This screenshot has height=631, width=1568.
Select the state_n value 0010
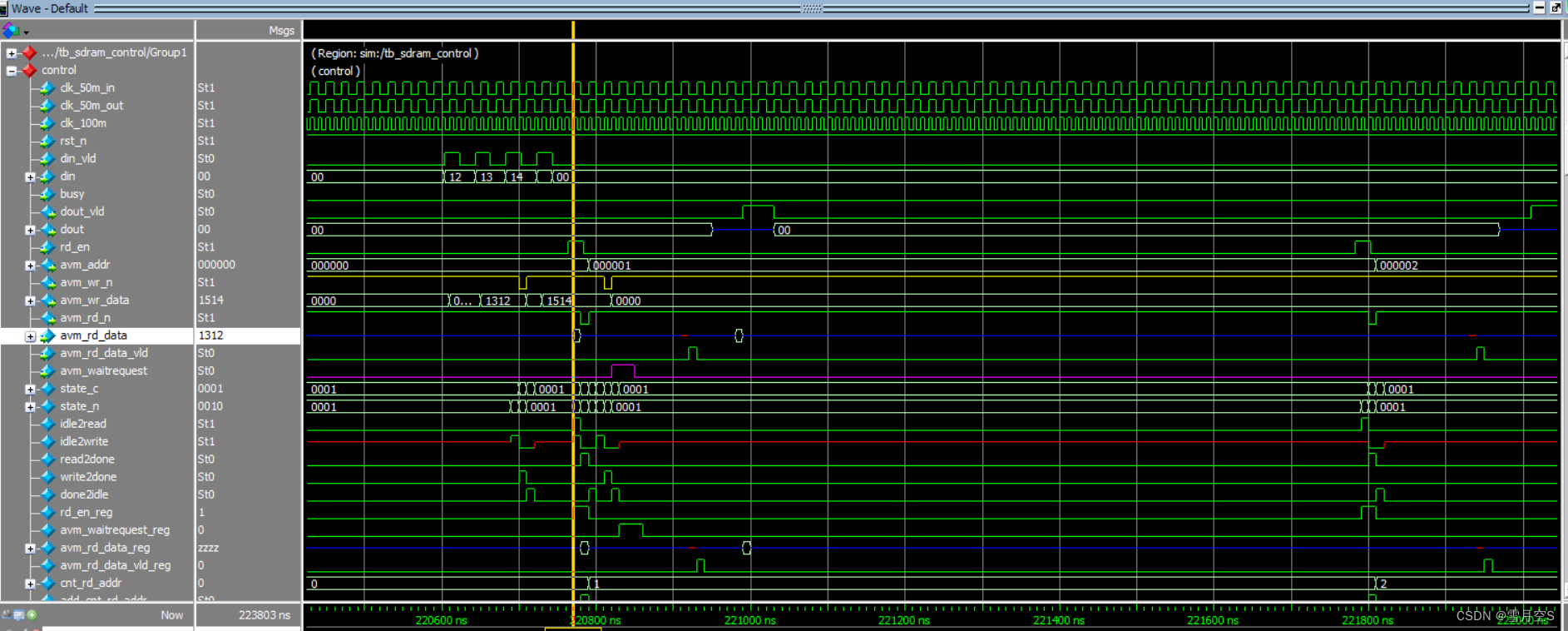[x=210, y=406]
